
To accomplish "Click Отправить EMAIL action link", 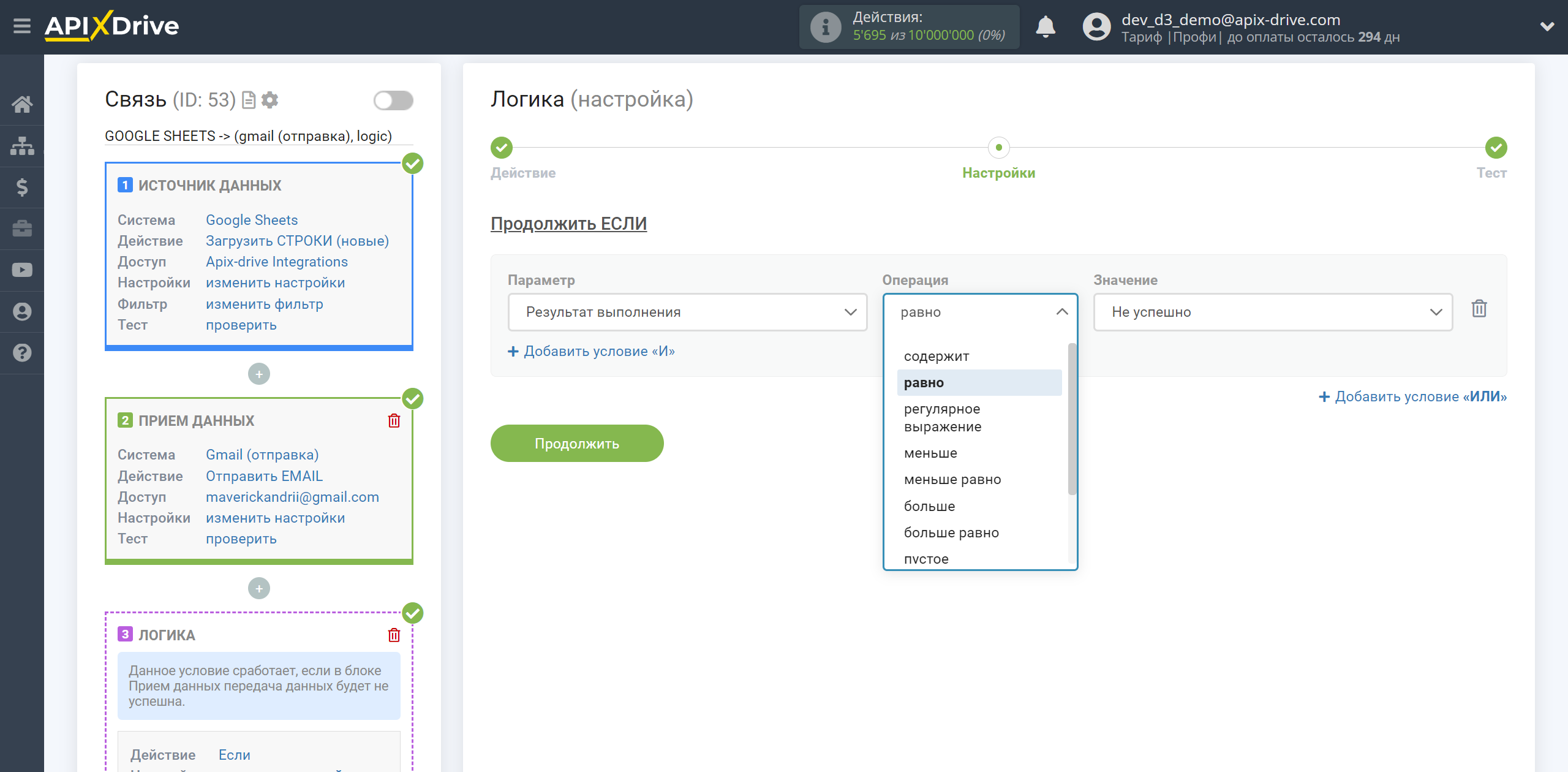I will pos(264,476).
